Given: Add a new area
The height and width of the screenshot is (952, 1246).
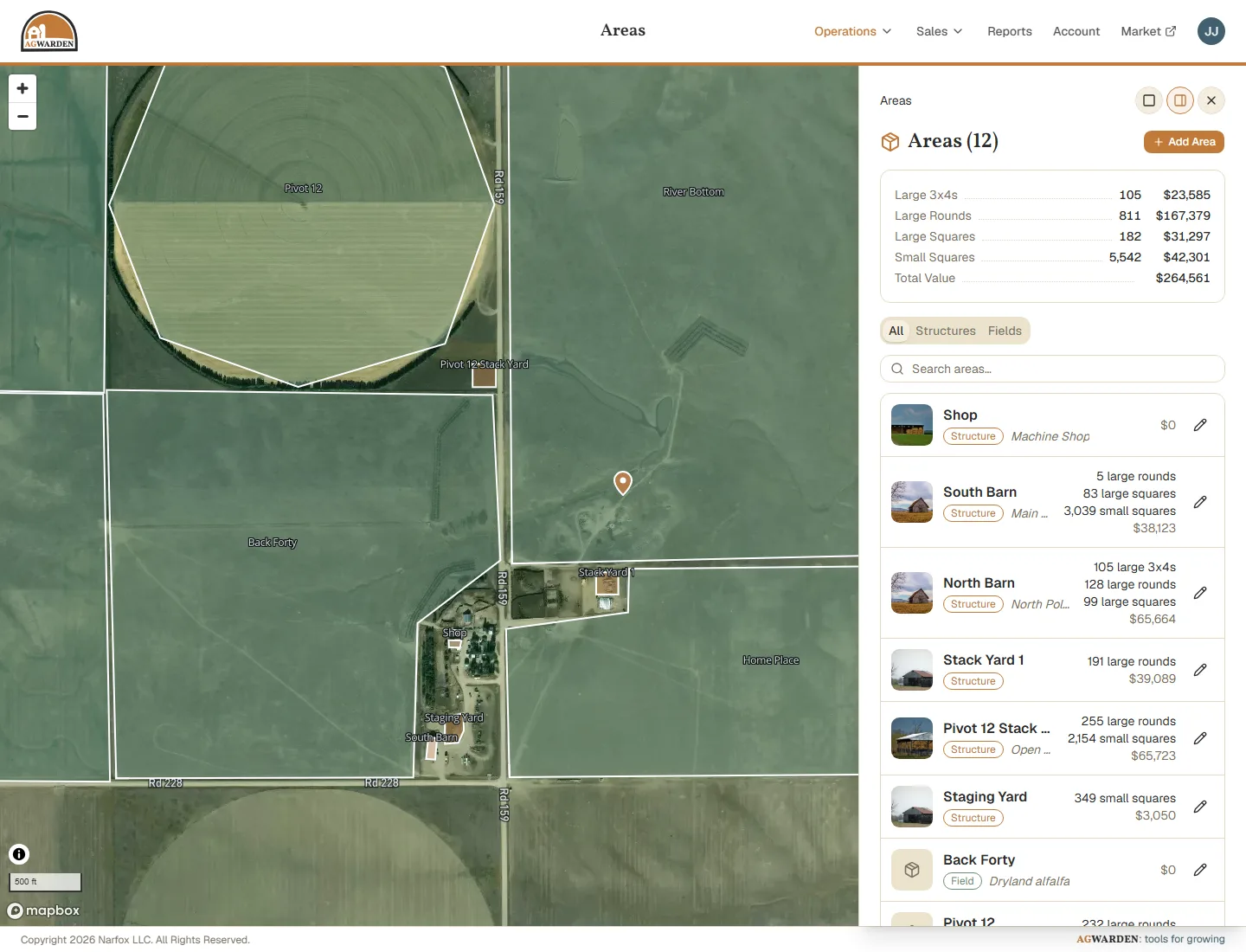Looking at the screenshot, I should pos(1184,142).
